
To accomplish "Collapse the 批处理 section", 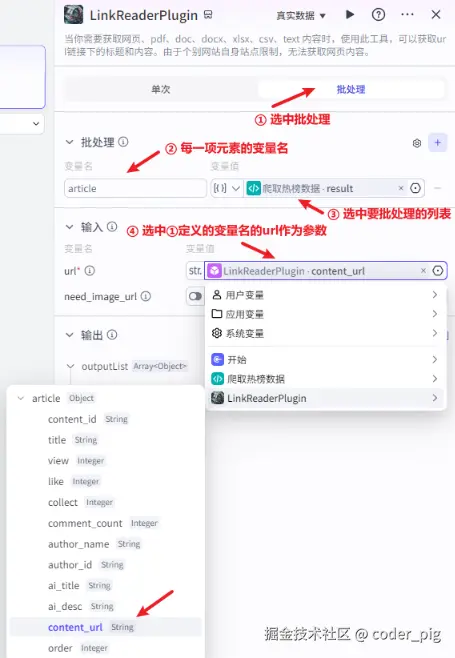I will pyautogui.click(x=69, y=142).
